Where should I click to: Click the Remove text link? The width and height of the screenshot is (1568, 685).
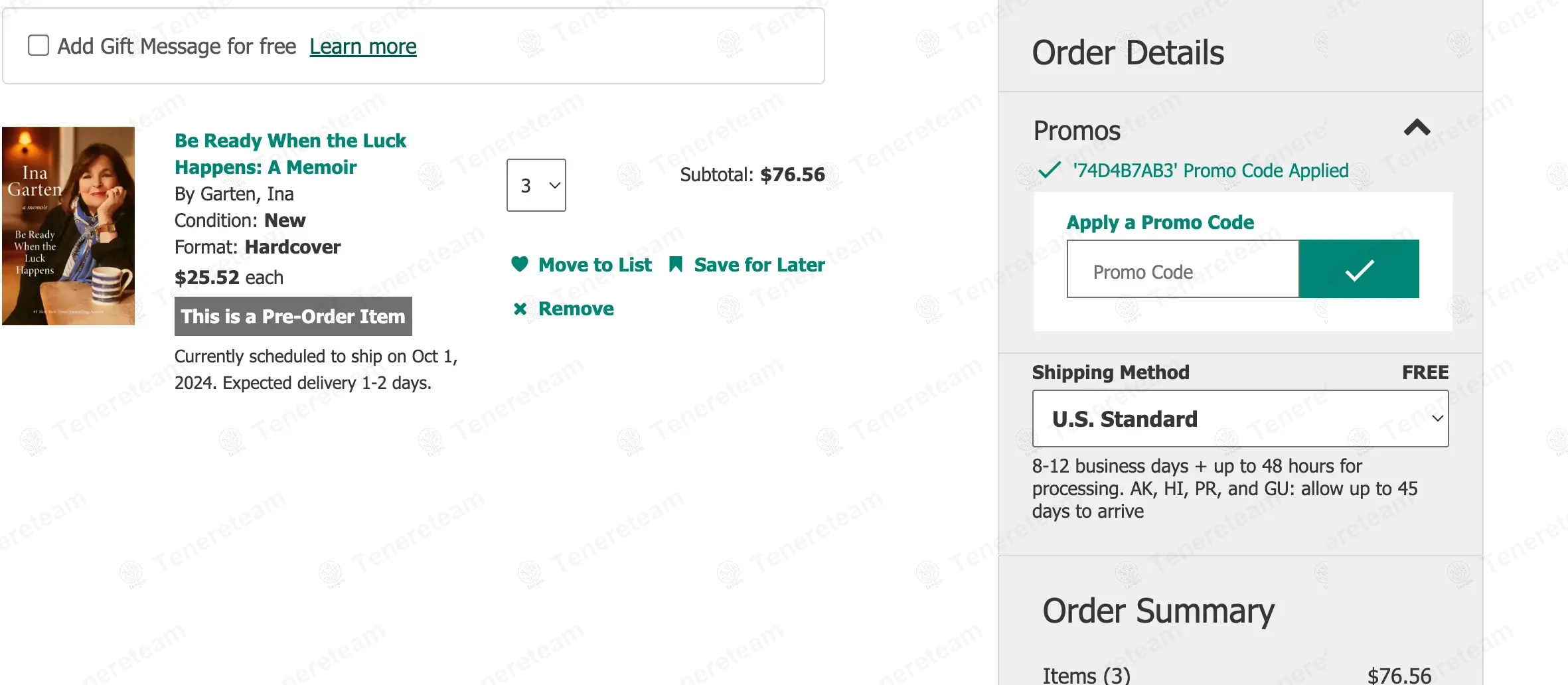(576, 309)
